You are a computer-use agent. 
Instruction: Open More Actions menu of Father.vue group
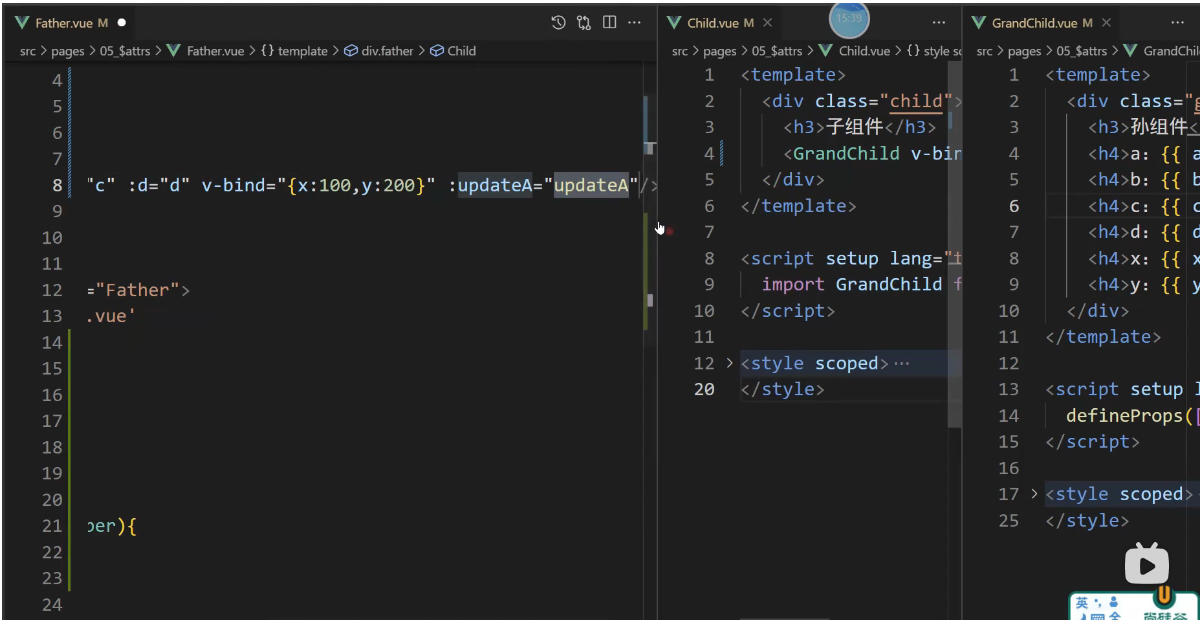point(634,22)
